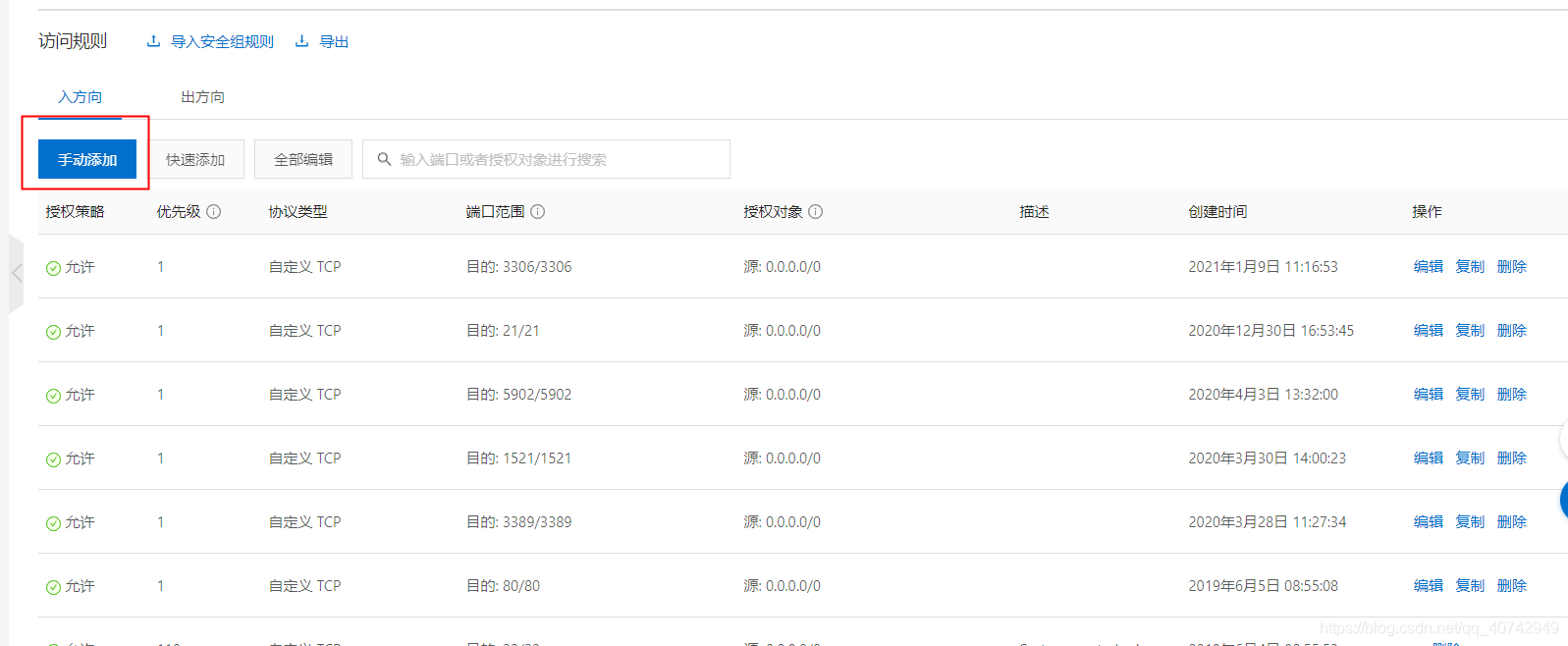
Task: Copy the rule for port 5902/5902
Action: (x=1470, y=394)
